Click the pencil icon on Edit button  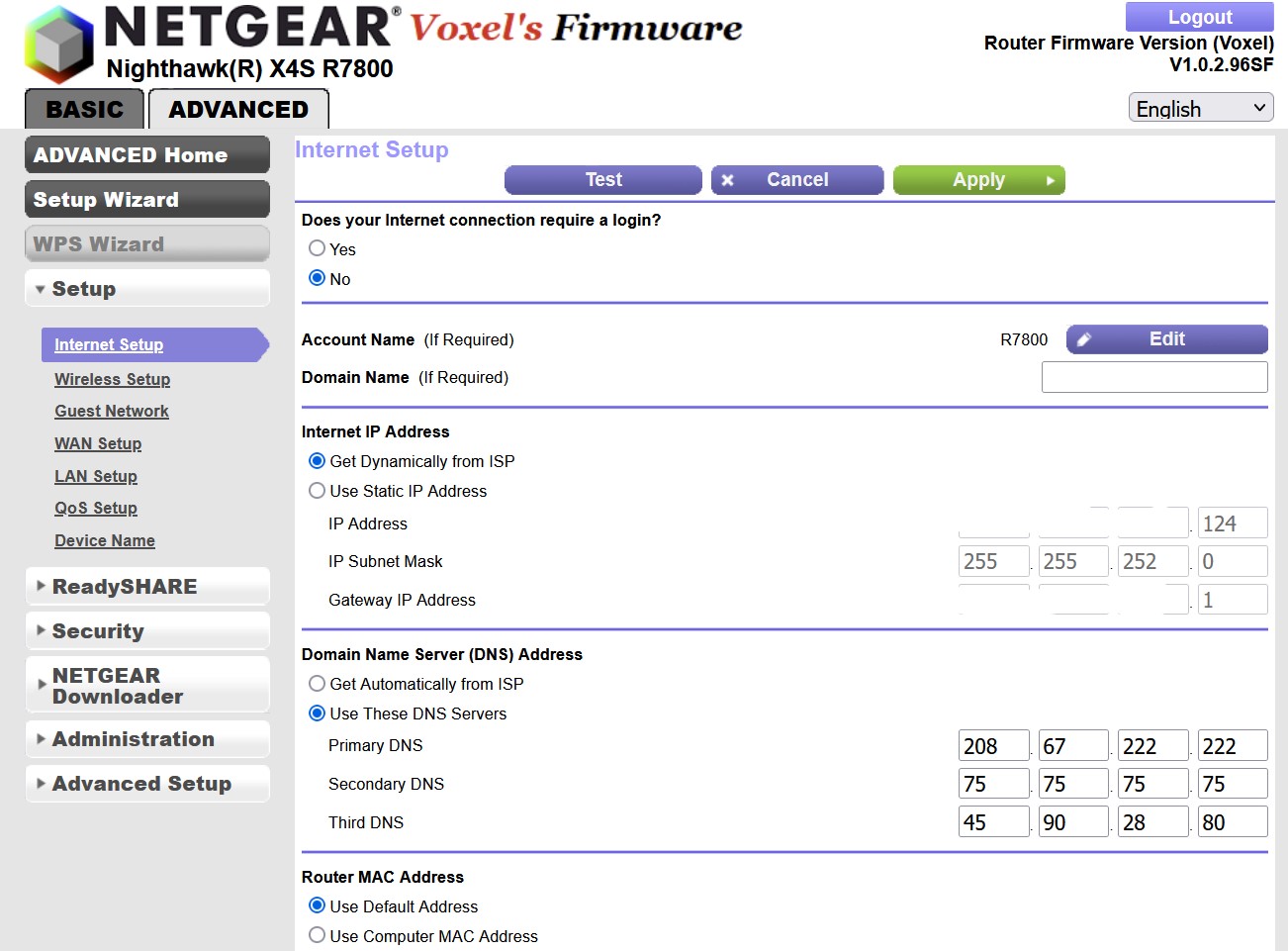click(x=1084, y=339)
